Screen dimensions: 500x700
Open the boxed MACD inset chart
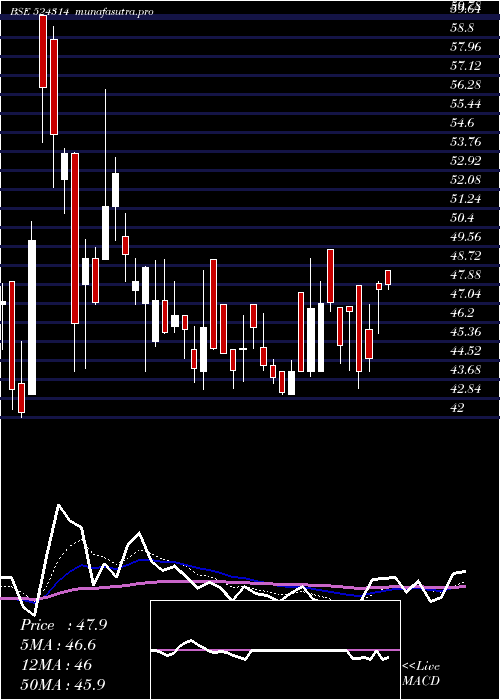(x=275, y=650)
